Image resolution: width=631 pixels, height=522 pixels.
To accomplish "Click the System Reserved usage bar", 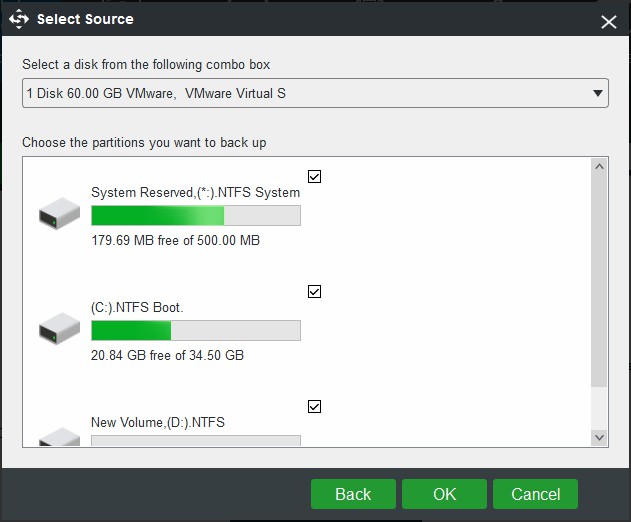I will pyautogui.click(x=195, y=216).
